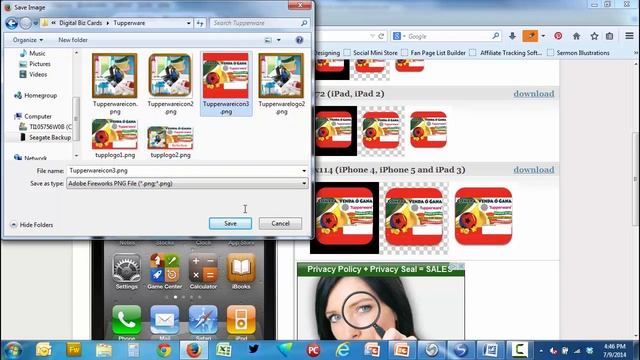Open the address bar history dropdown in Firefox
The height and width of the screenshot is (360, 640).
click(372, 36)
